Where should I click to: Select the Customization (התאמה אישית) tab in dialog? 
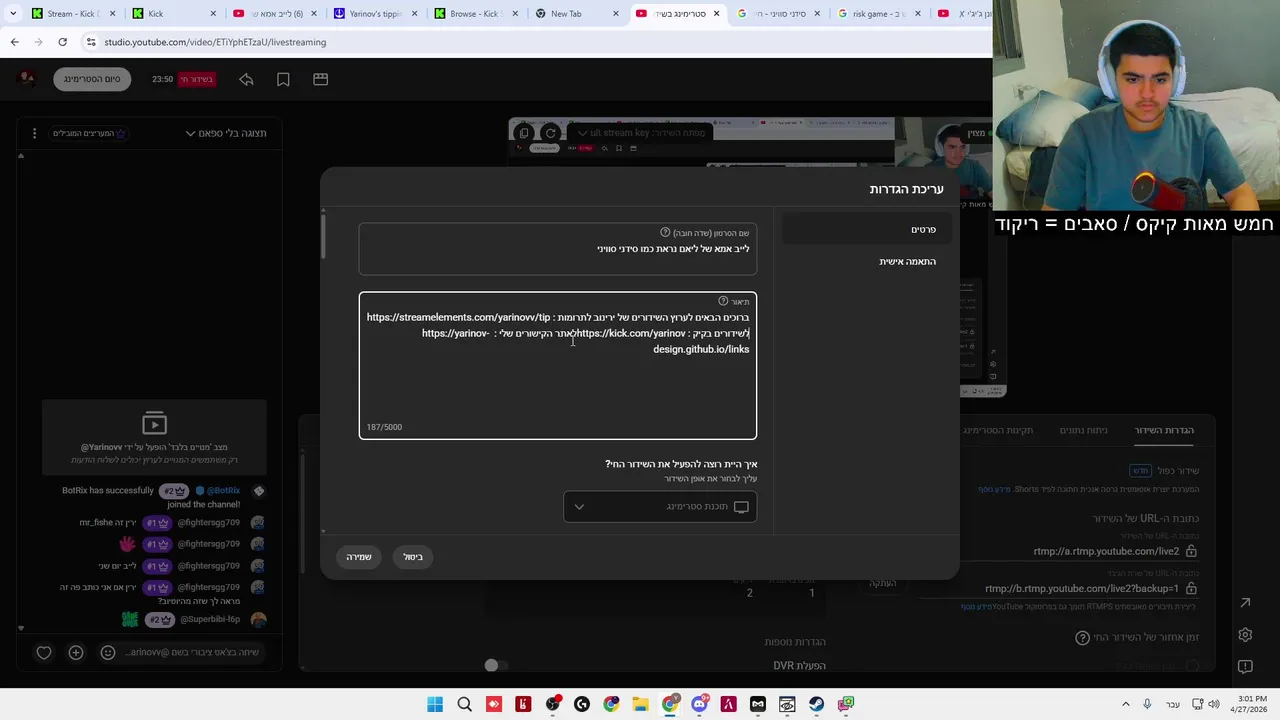coord(867,262)
